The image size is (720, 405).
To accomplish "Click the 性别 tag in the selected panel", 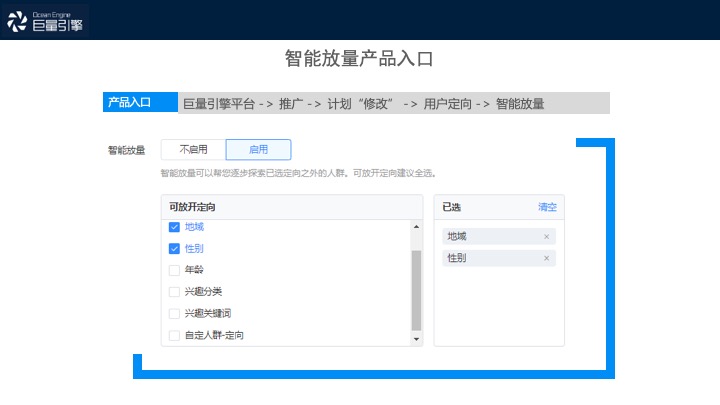I will click(499, 258).
